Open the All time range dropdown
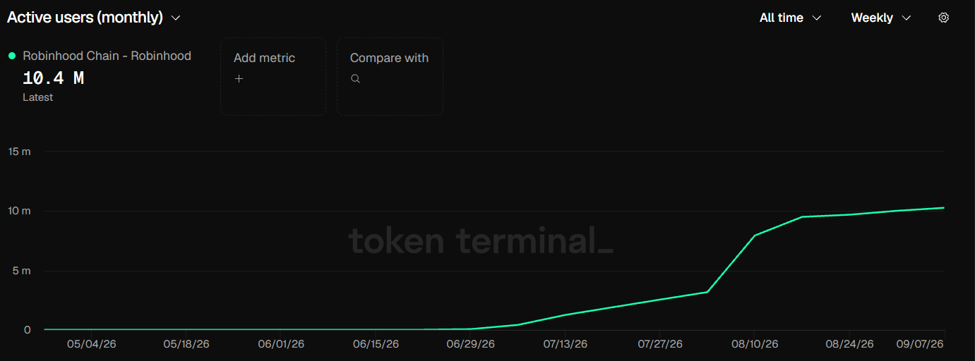The height and width of the screenshot is (361, 975). [790, 18]
